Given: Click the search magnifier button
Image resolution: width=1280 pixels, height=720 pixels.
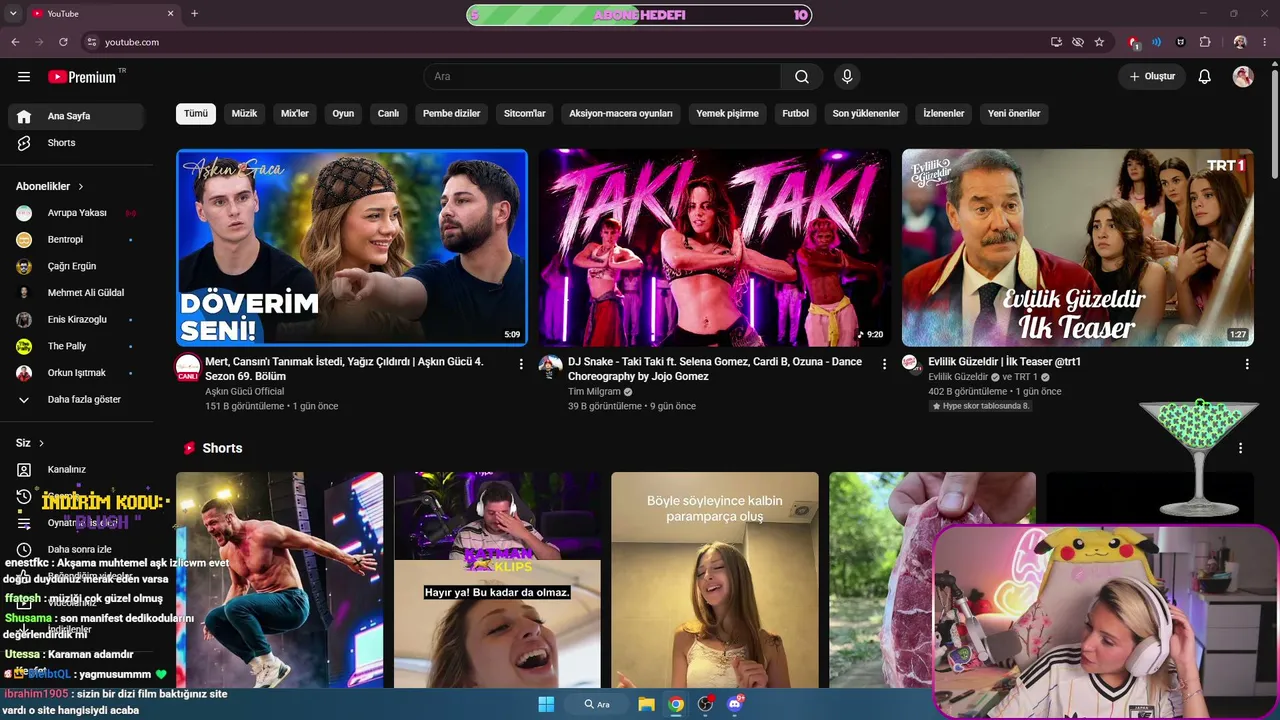Looking at the screenshot, I should pyautogui.click(x=802, y=77).
